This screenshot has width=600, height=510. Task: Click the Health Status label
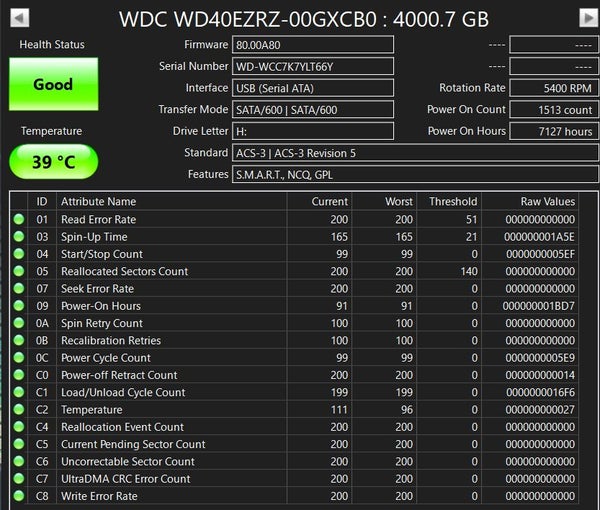(52, 44)
